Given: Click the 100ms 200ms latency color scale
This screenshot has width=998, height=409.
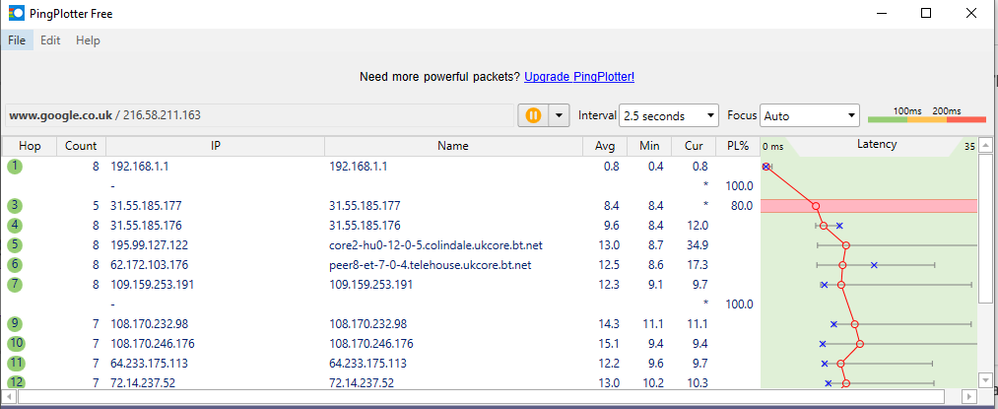Looking at the screenshot, I should click(x=925, y=115).
